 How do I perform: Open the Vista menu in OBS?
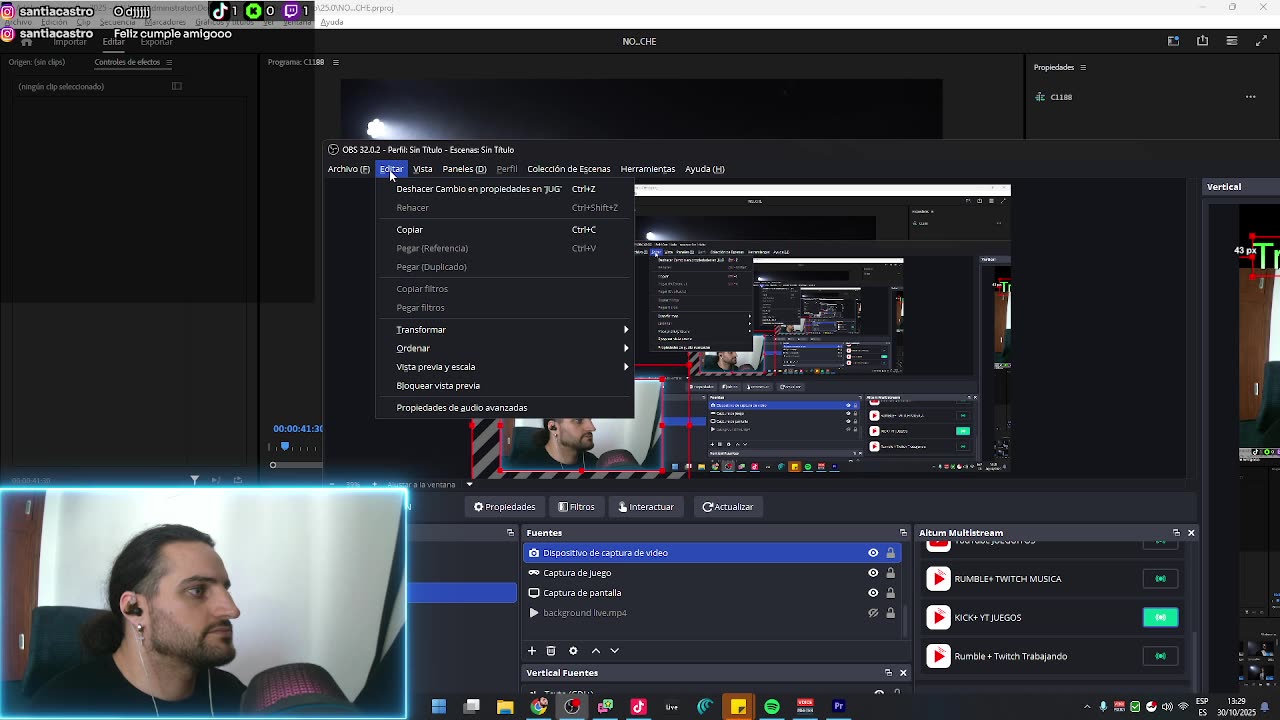[x=423, y=169]
